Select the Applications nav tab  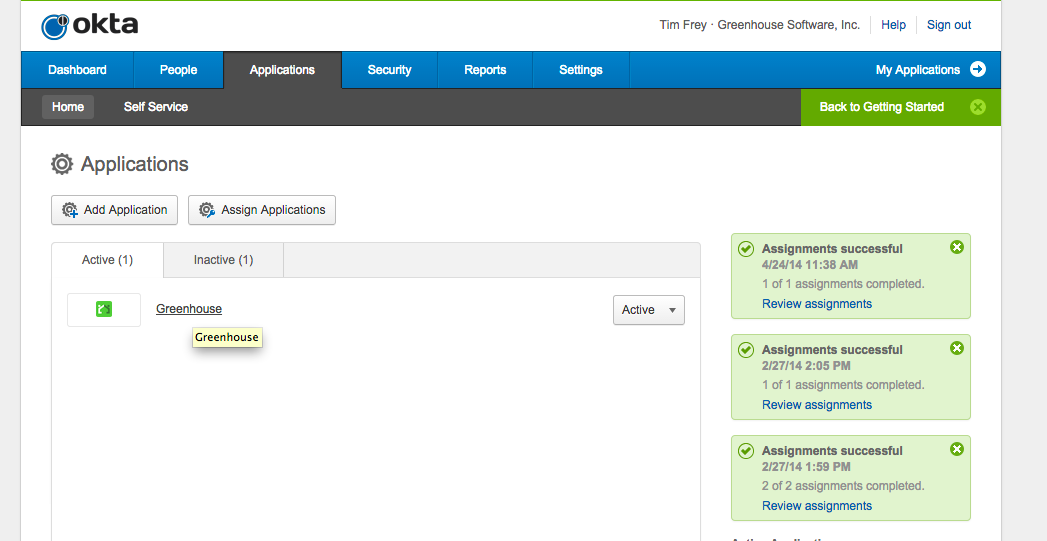pyautogui.click(x=282, y=69)
